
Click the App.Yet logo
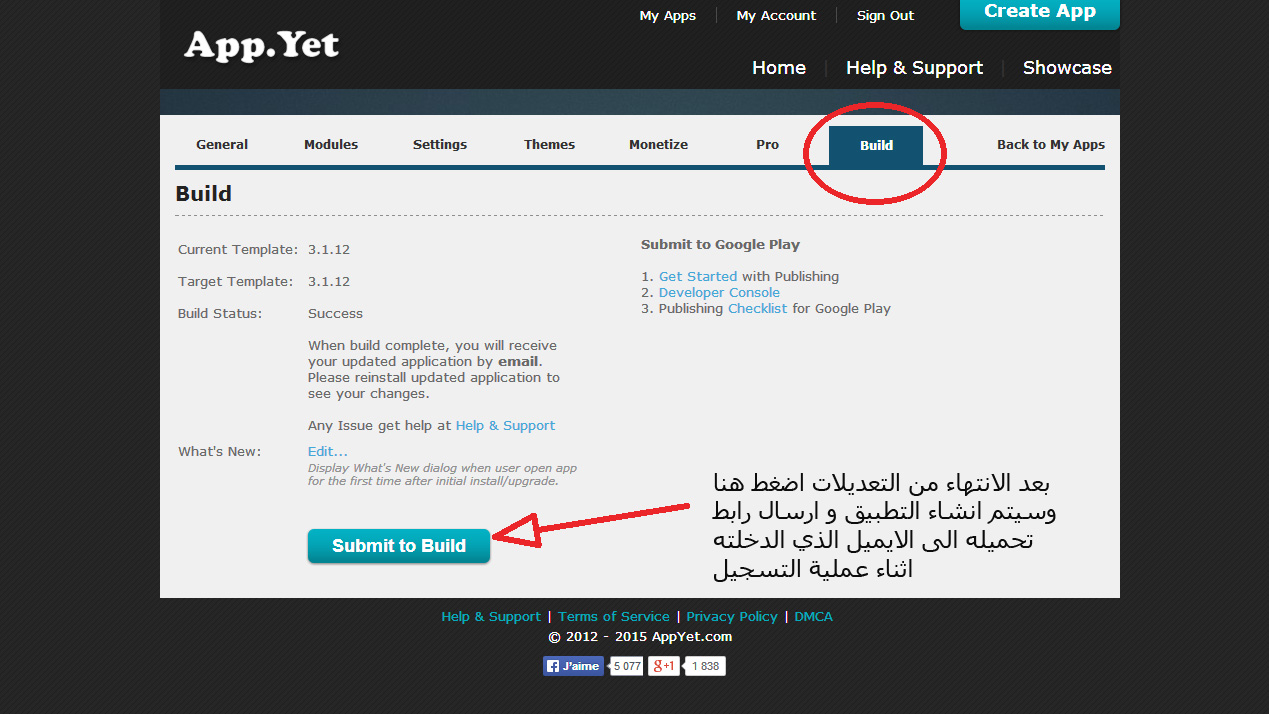coord(262,46)
